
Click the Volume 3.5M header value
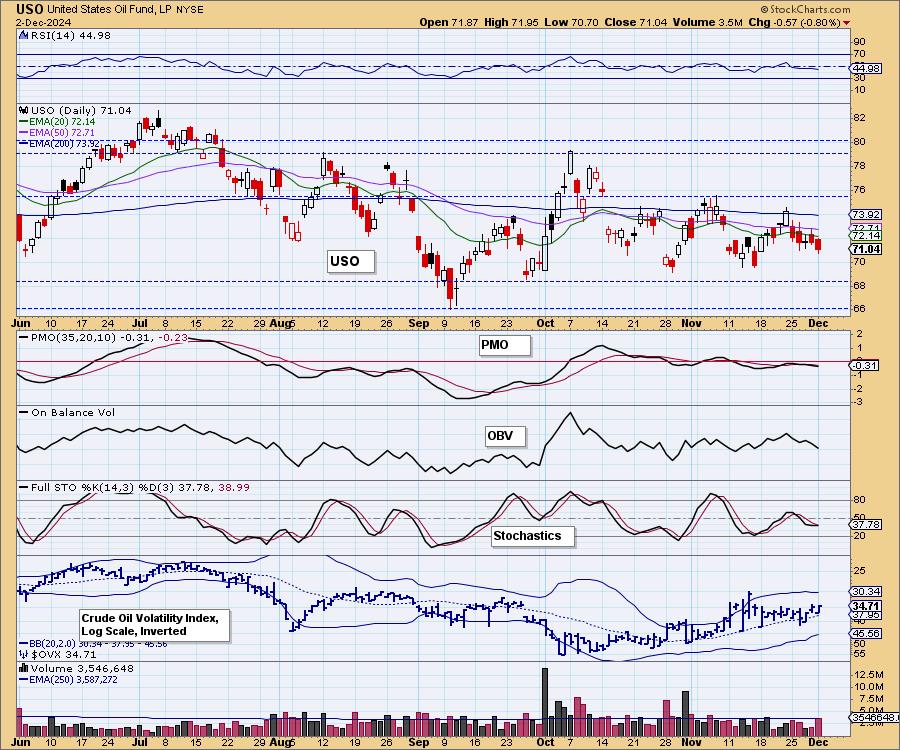[x=708, y=22]
